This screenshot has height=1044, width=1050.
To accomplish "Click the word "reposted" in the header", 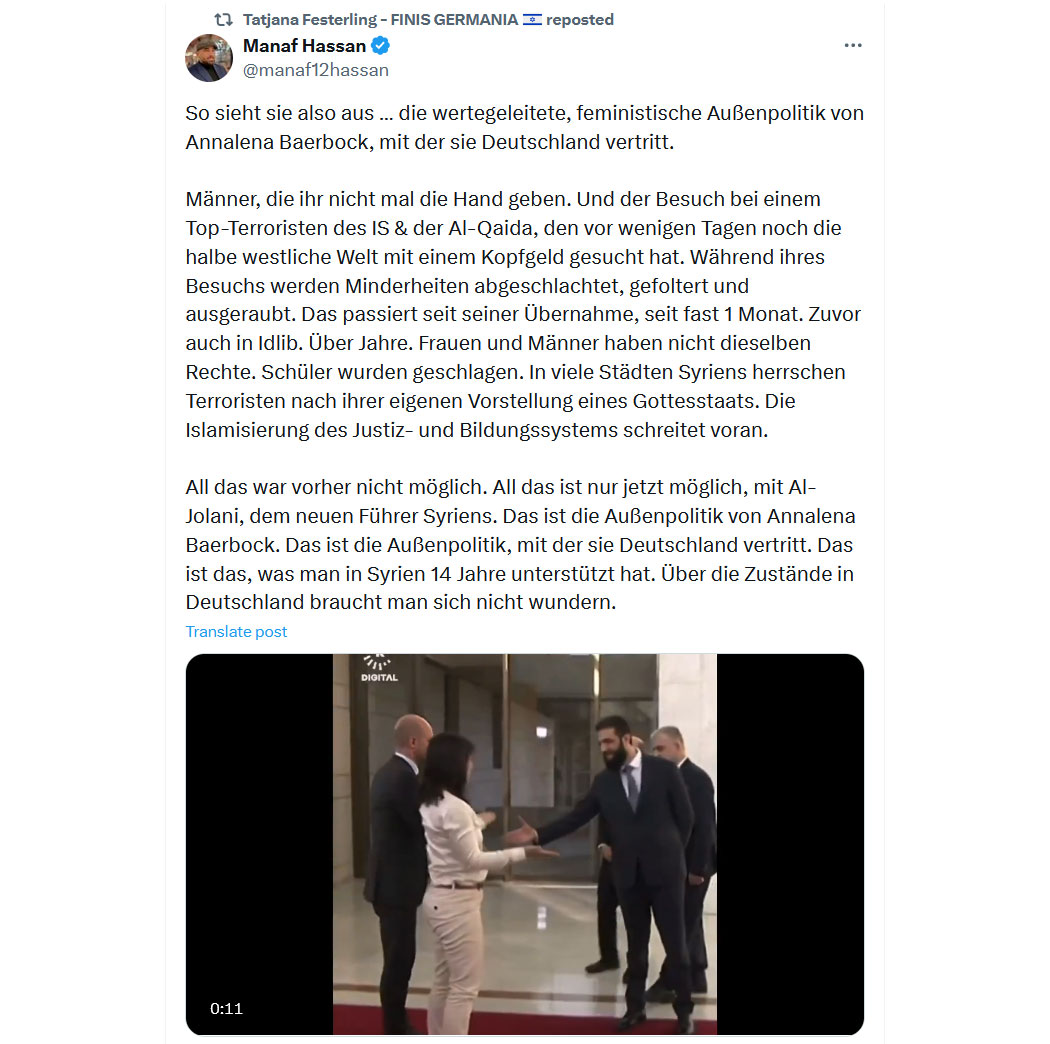I will [x=580, y=19].
